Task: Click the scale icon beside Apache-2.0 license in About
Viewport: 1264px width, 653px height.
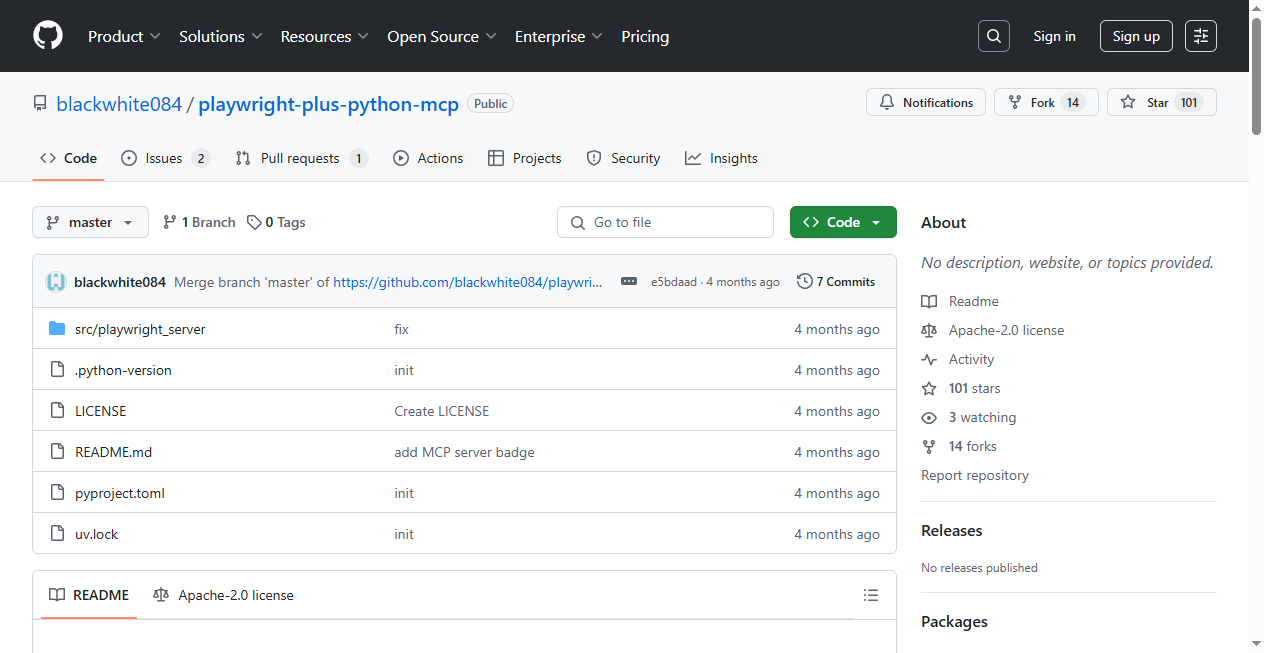Action: (x=929, y=330)
